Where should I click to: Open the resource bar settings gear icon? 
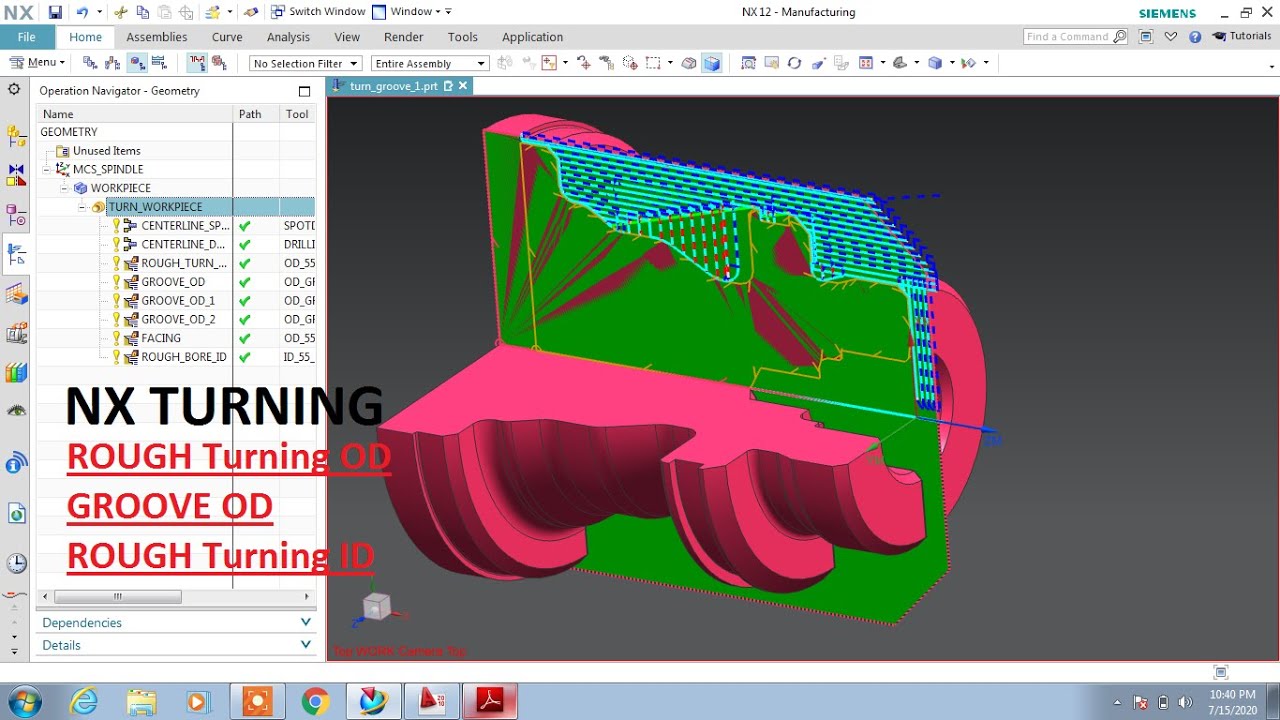coord(14,90)
